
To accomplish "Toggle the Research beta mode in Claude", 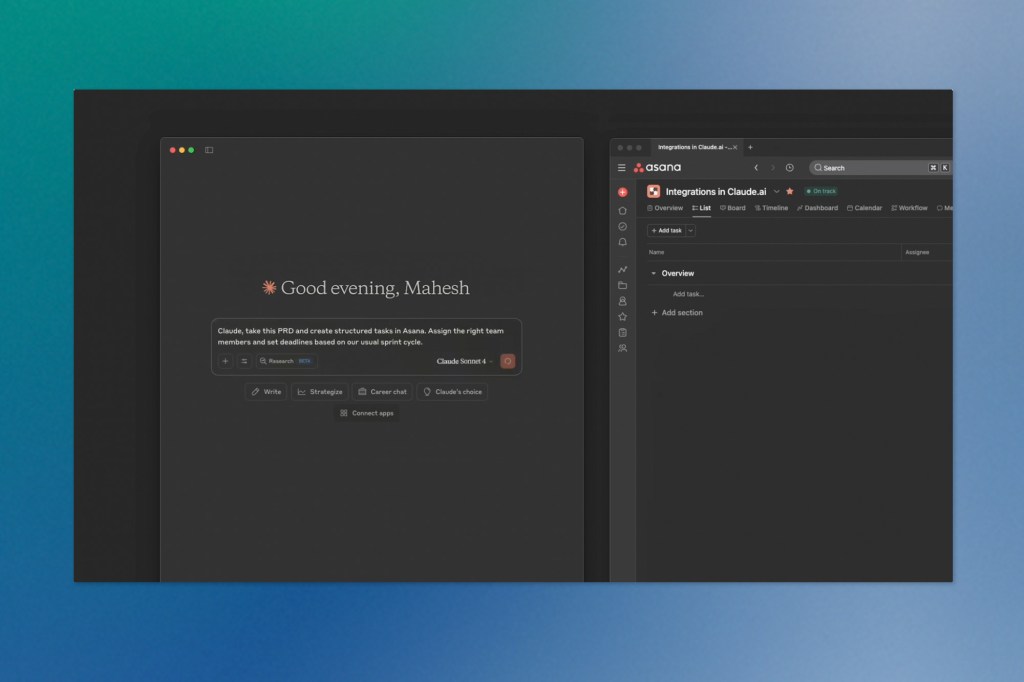I will [x=286, y=361].
